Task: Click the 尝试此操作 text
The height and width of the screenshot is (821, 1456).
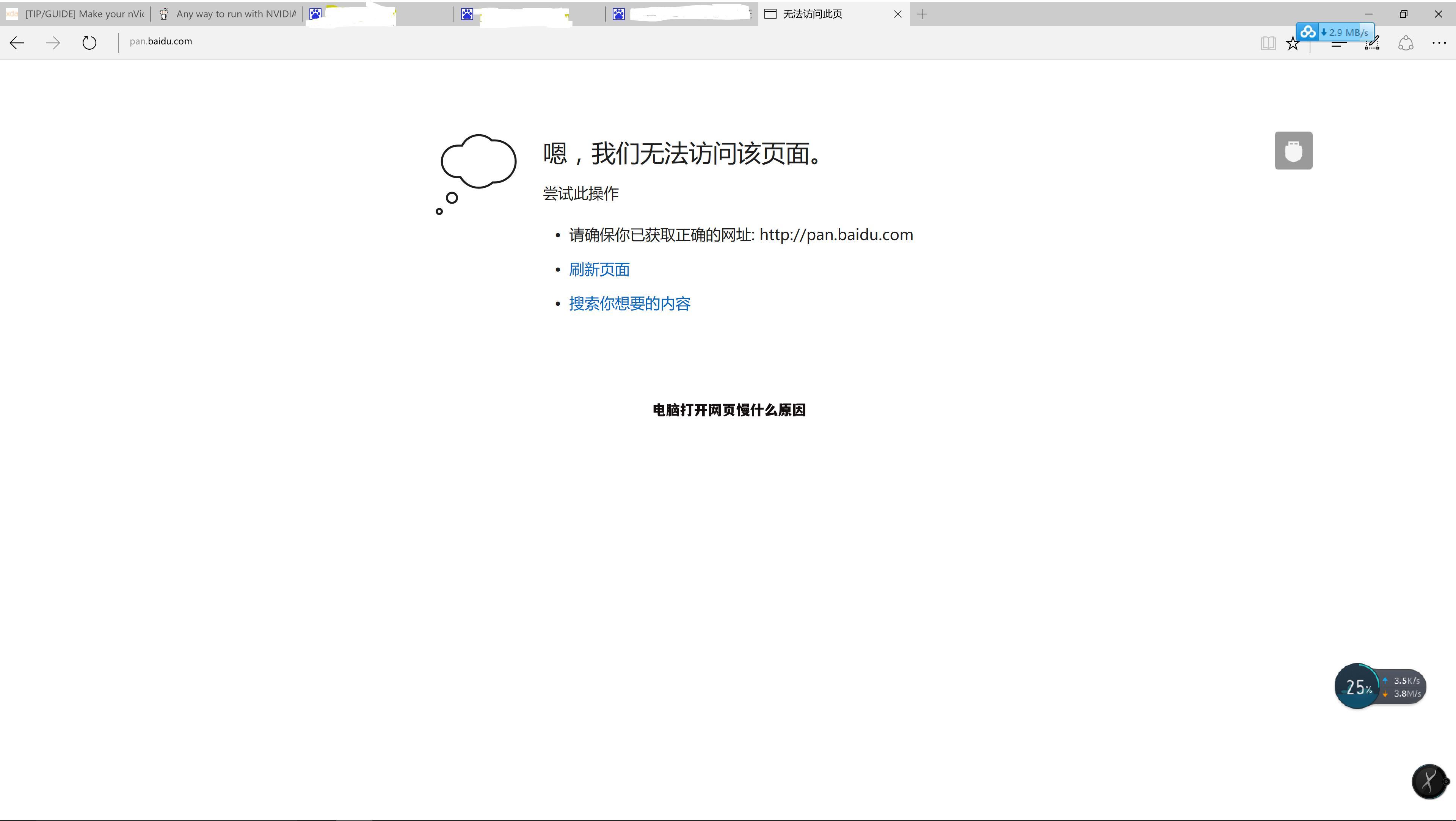Action: (x=581, y=194)
